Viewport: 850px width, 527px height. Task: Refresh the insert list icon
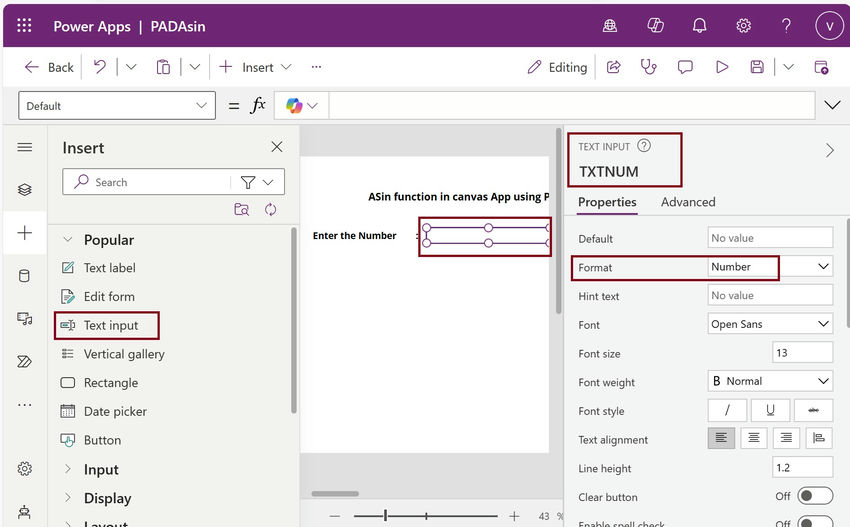[271, 209]
